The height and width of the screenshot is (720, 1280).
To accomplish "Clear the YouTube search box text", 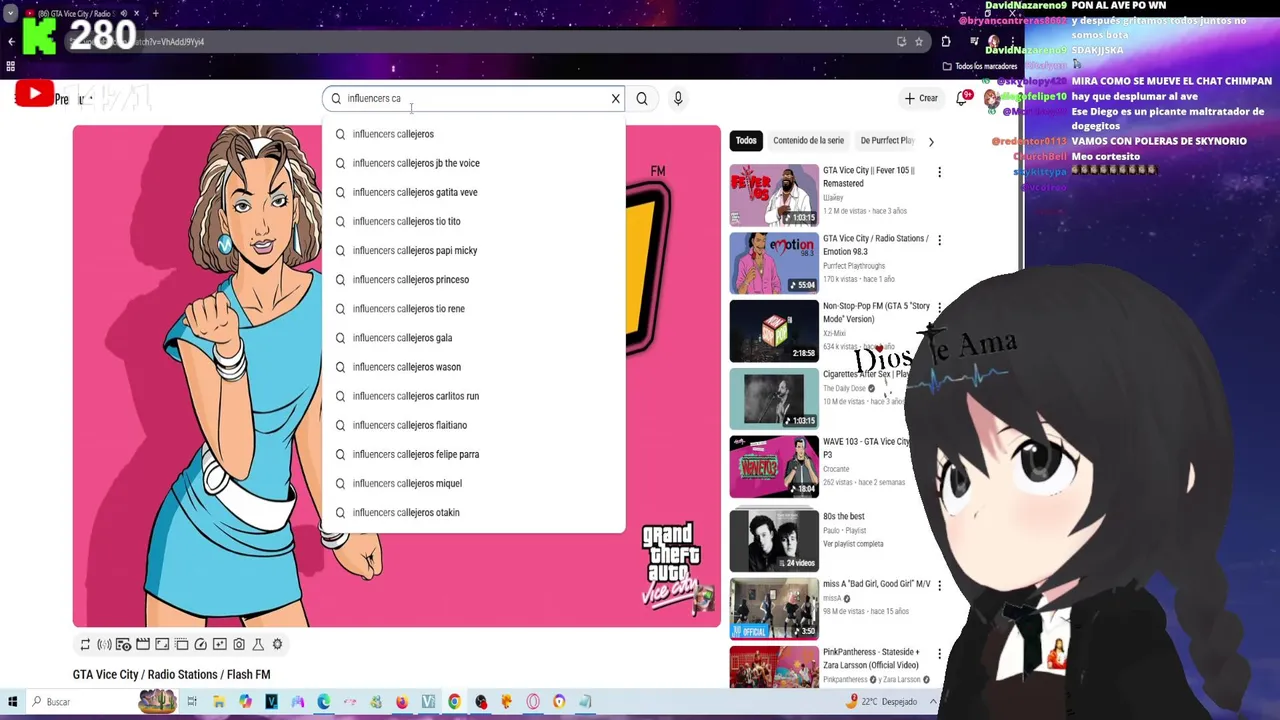I will pos(615,98).
